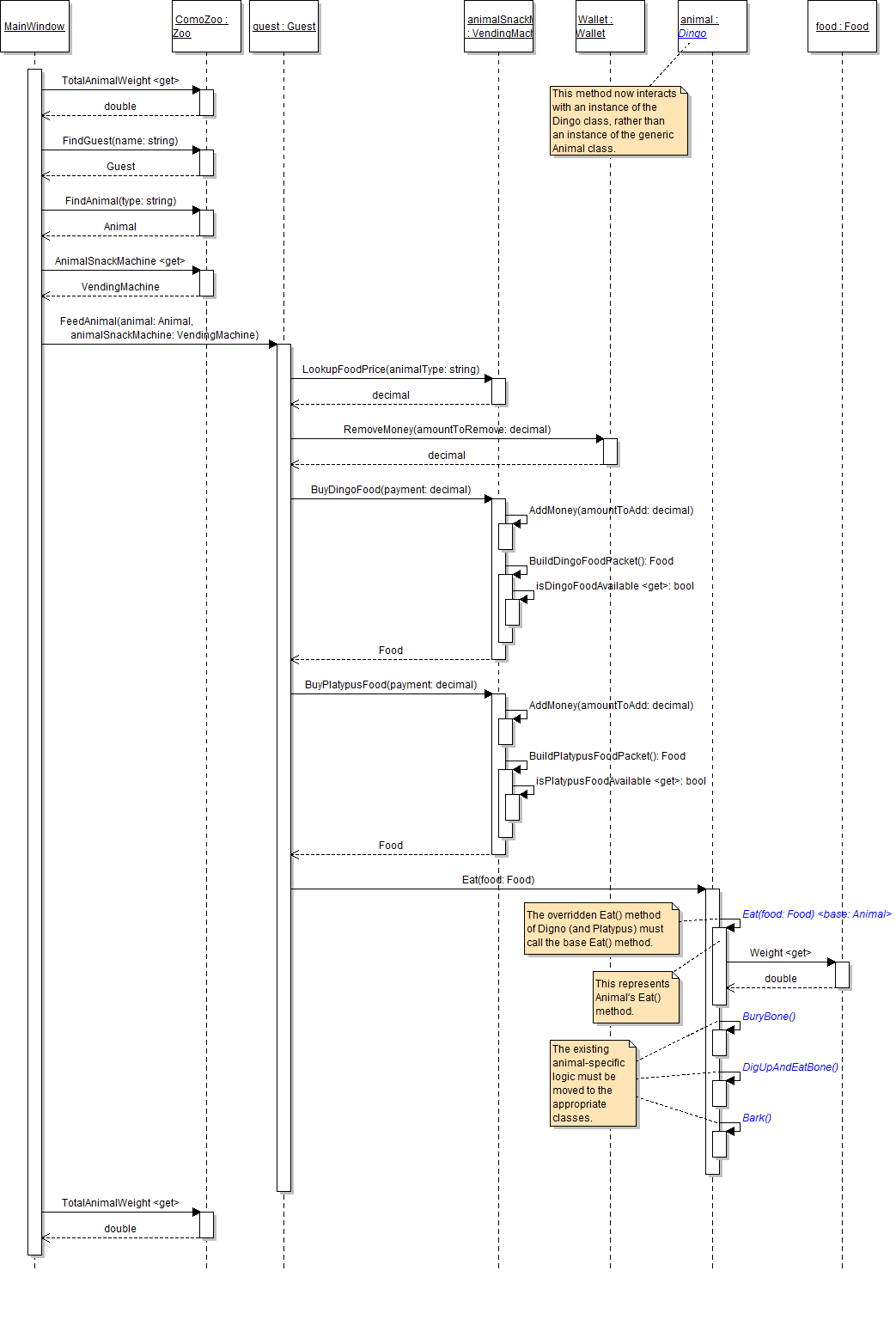Select the food : Food object box
Viewport: 896px width, 1338px height.
click(x=842, y=27)
